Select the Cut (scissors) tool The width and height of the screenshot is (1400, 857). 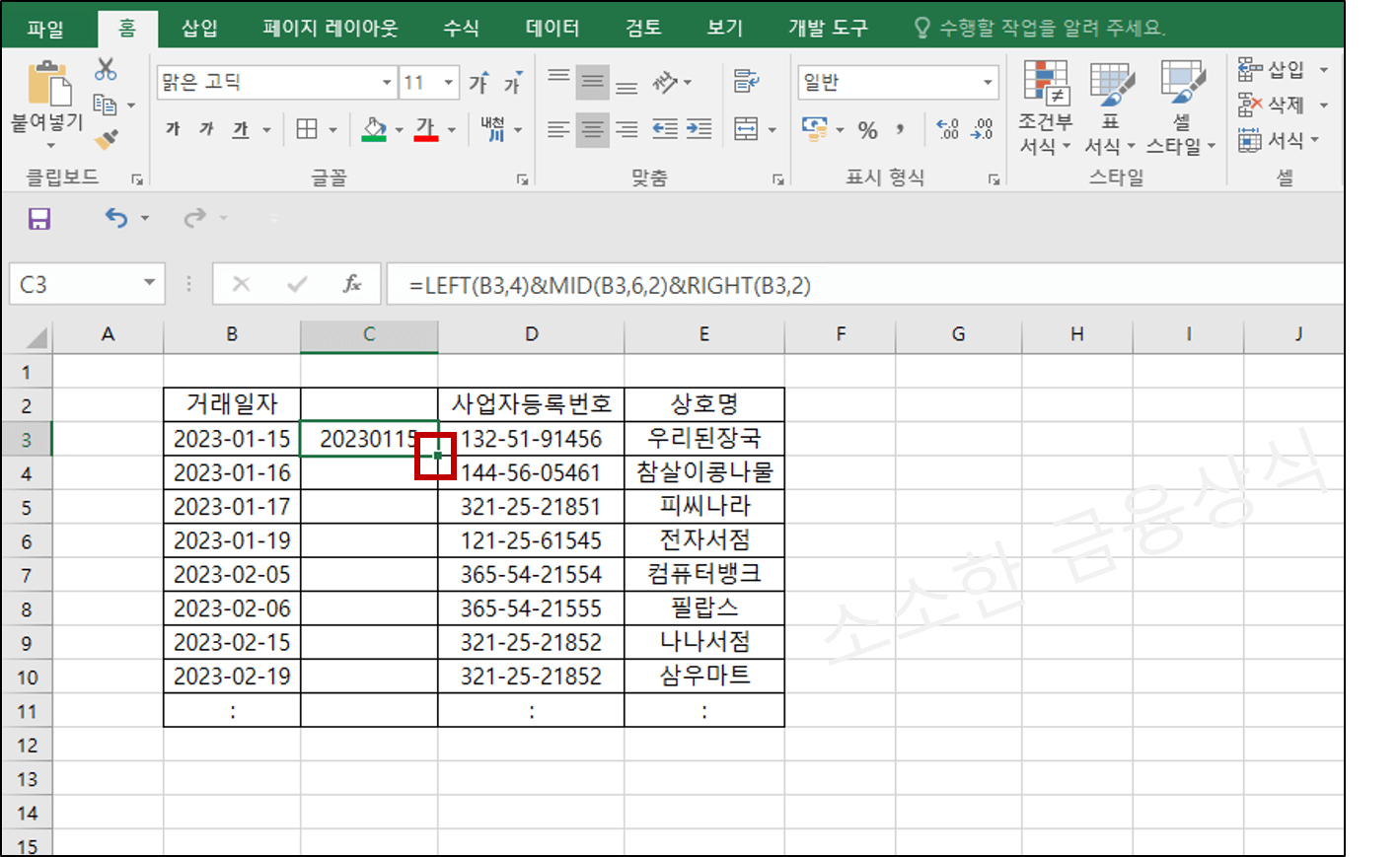(x=106, y=68)
